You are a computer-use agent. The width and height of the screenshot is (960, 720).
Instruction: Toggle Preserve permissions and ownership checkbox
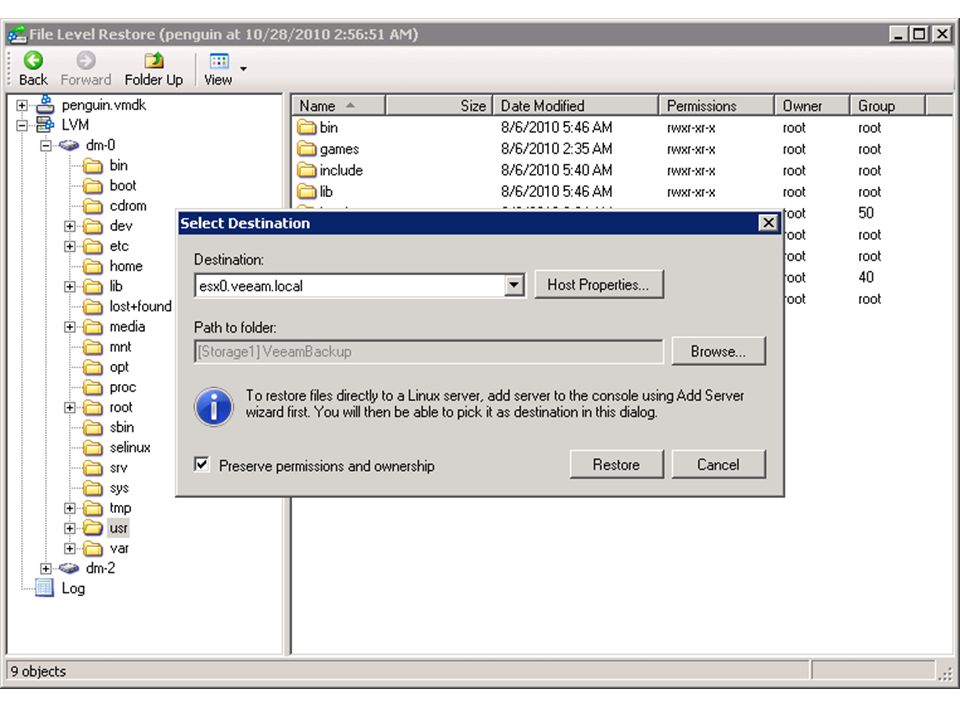point(201,465)
